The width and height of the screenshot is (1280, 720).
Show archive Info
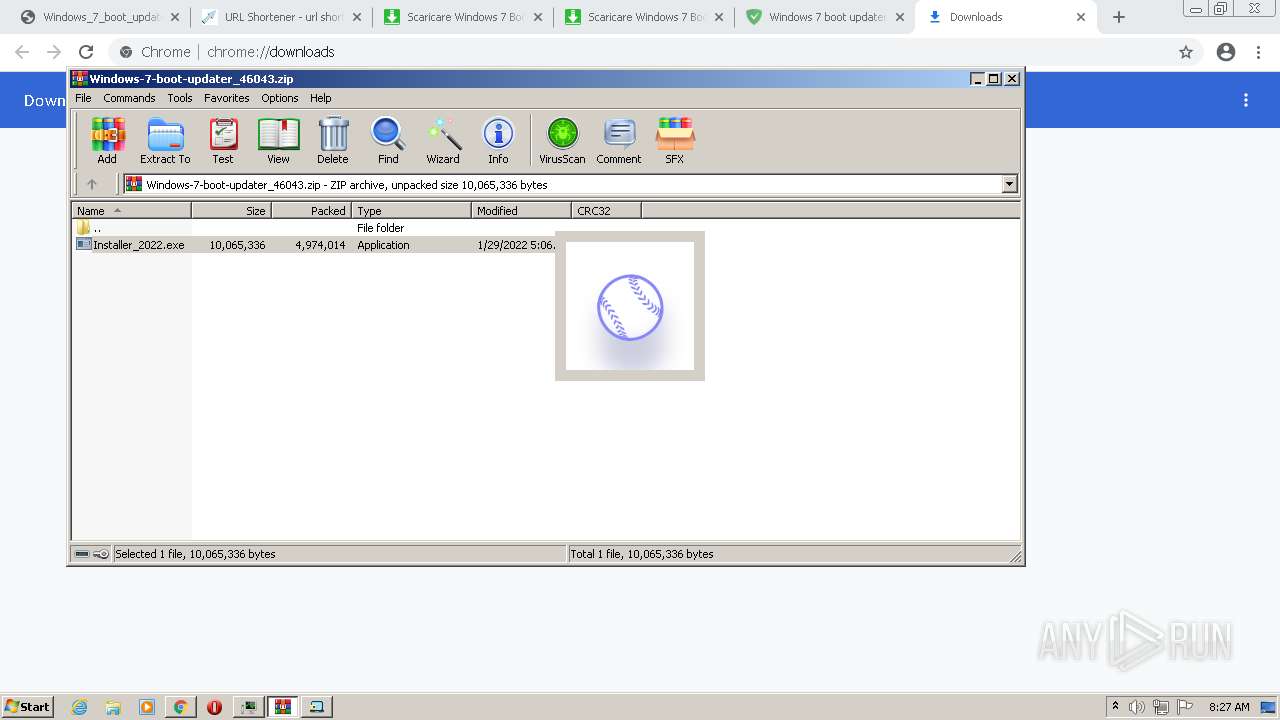tap(498, 140)
